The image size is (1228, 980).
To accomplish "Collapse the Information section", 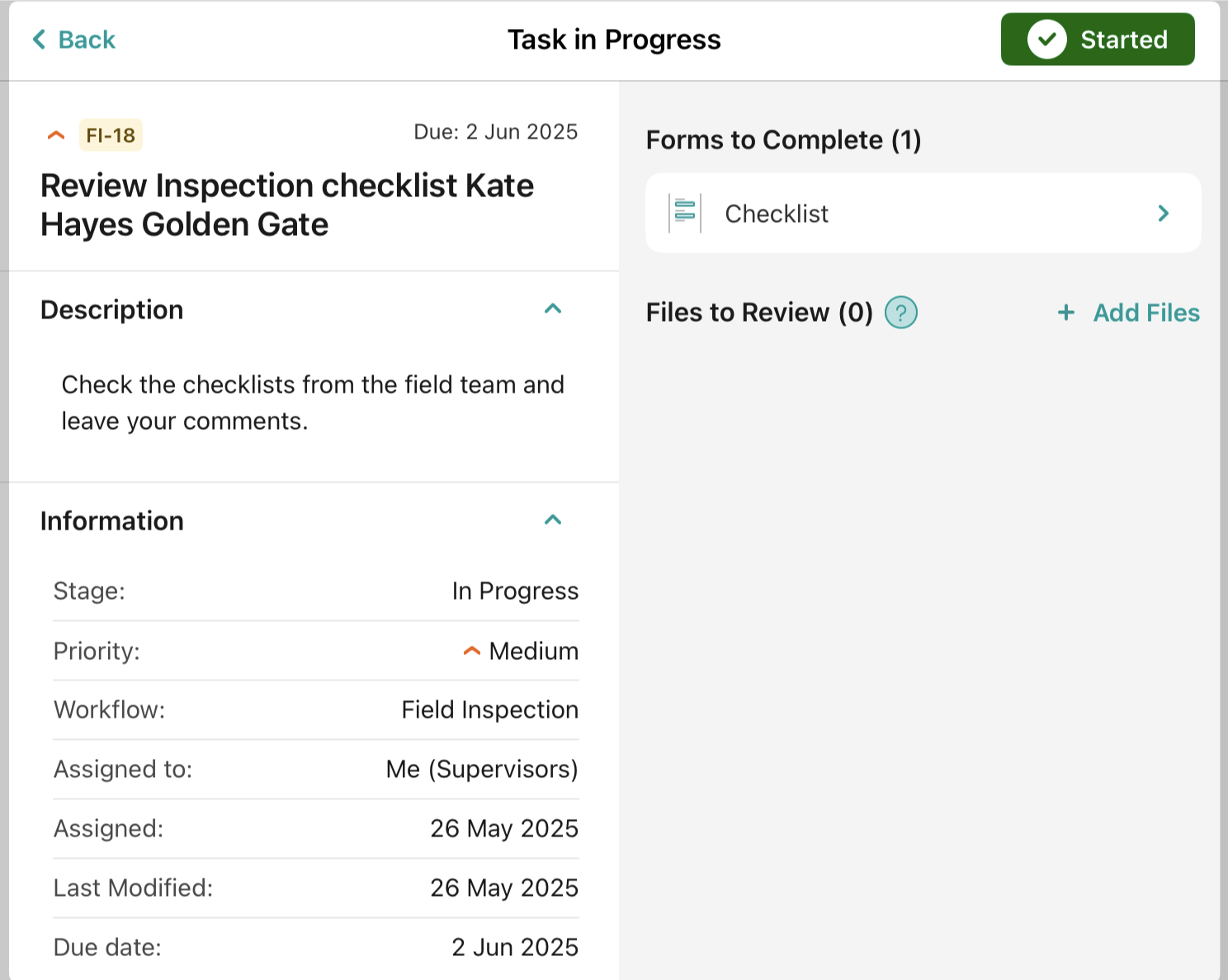I will tap(553, 521).
